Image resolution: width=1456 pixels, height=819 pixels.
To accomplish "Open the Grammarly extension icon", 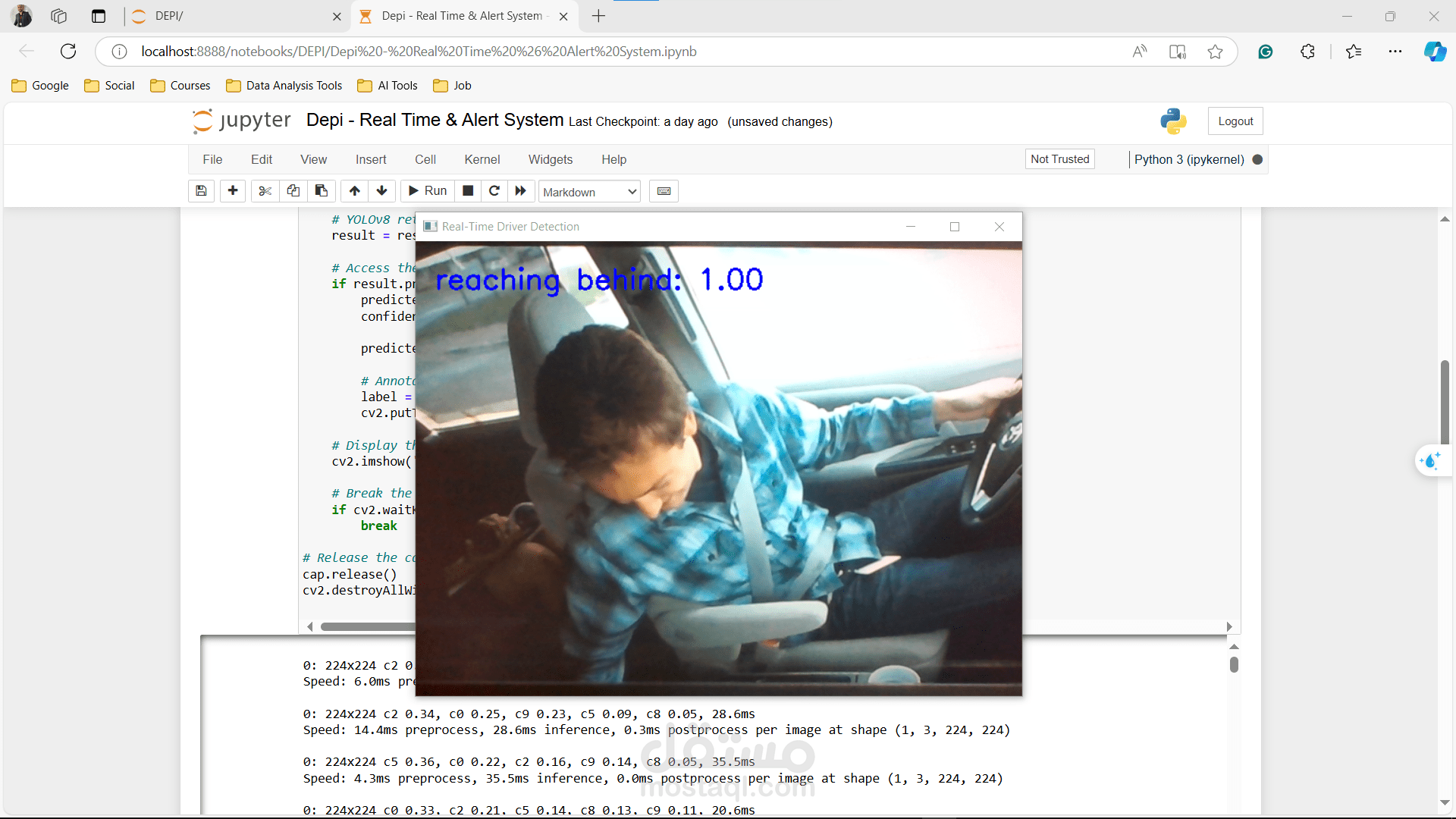I will pyautogui.click(x=1265, y=52).
